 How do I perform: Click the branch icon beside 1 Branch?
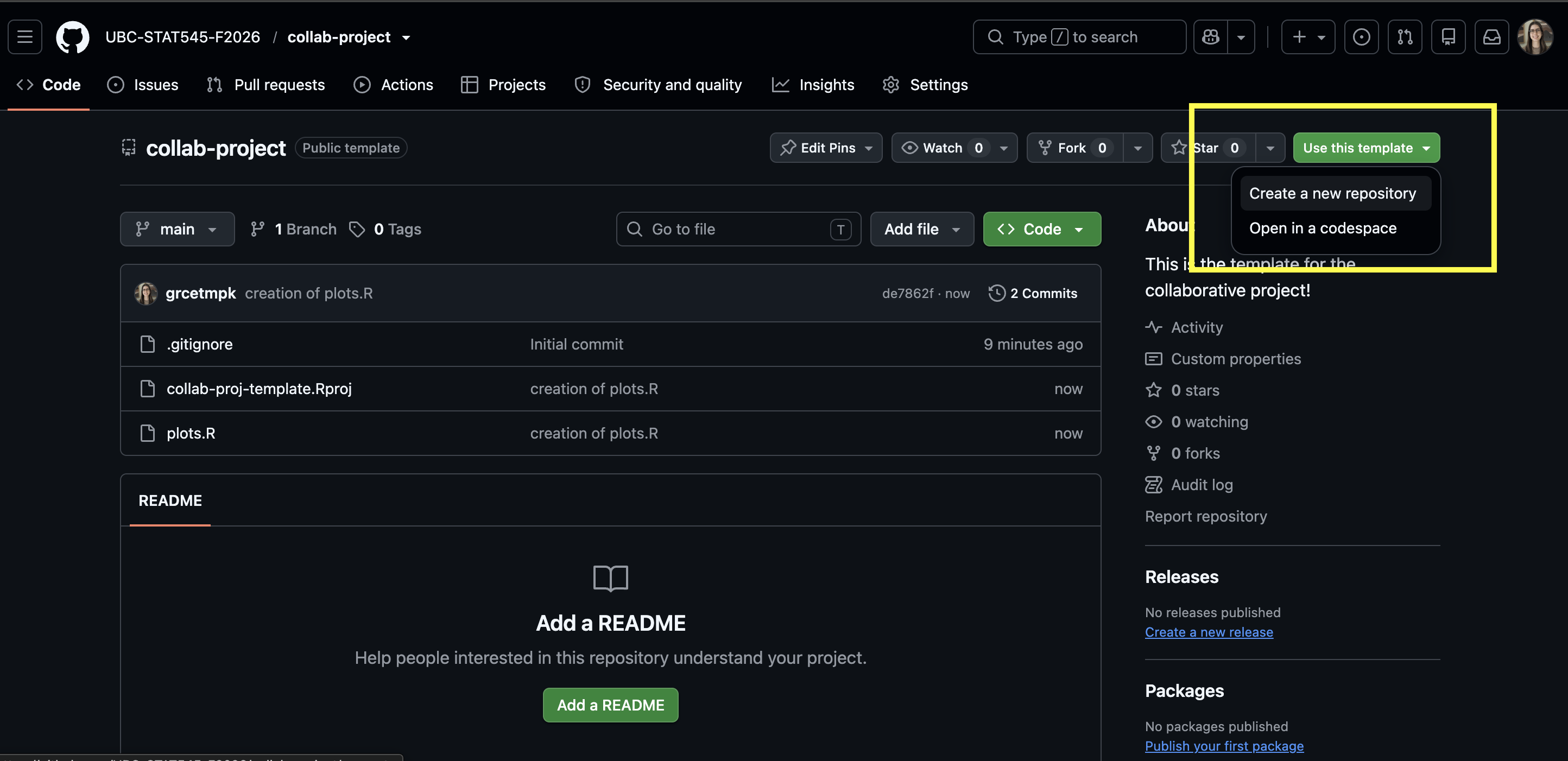257,230
